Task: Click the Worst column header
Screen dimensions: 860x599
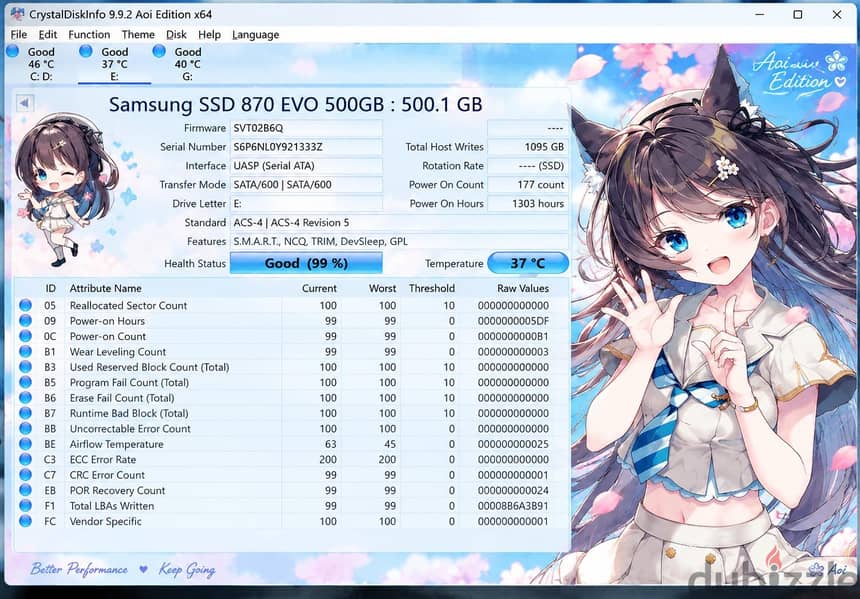Action: click(382, 289)
